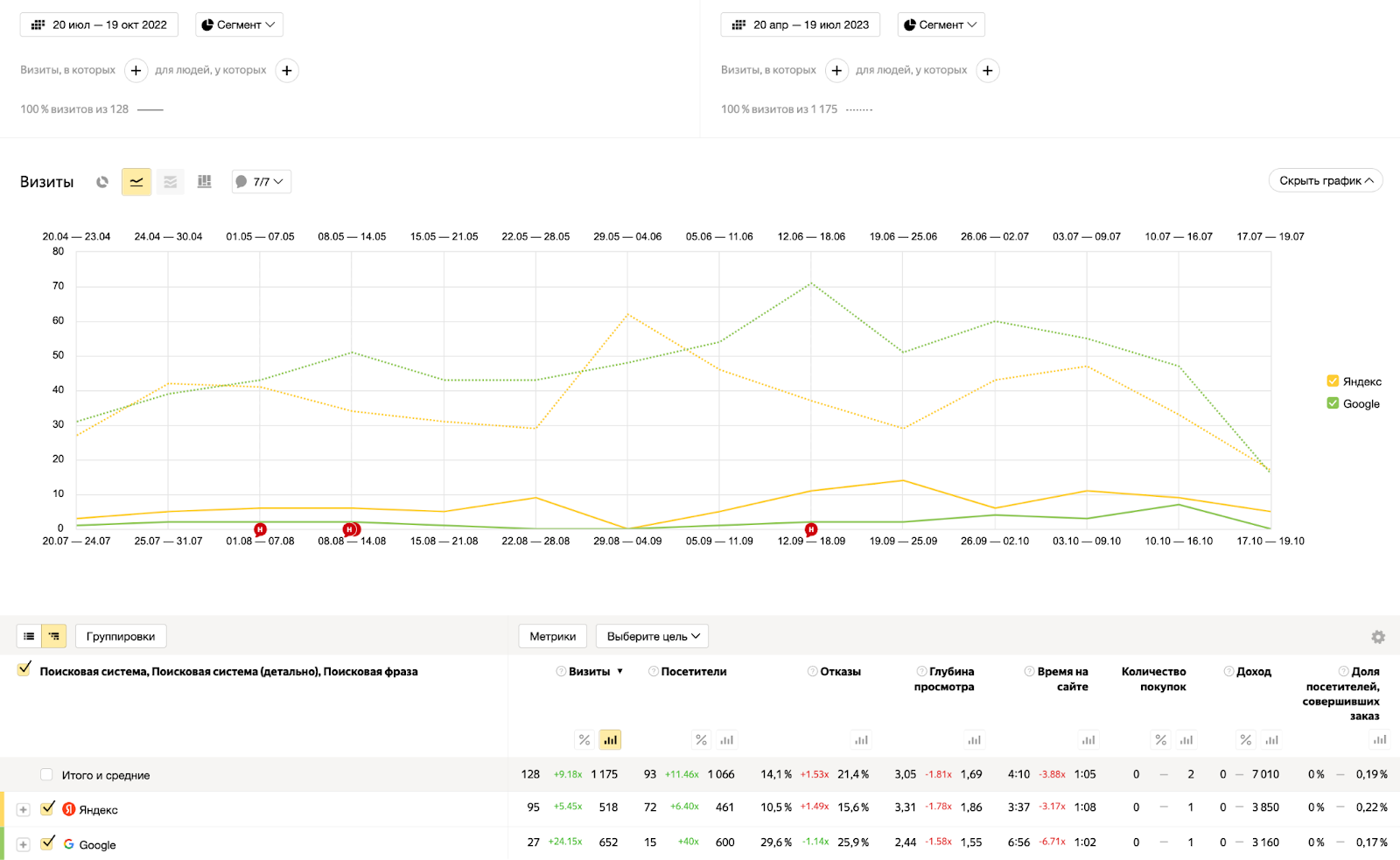Toggle the Яндекс row checkbox
The width and height of the screenshot is (1400, 860).
point(47,808)
